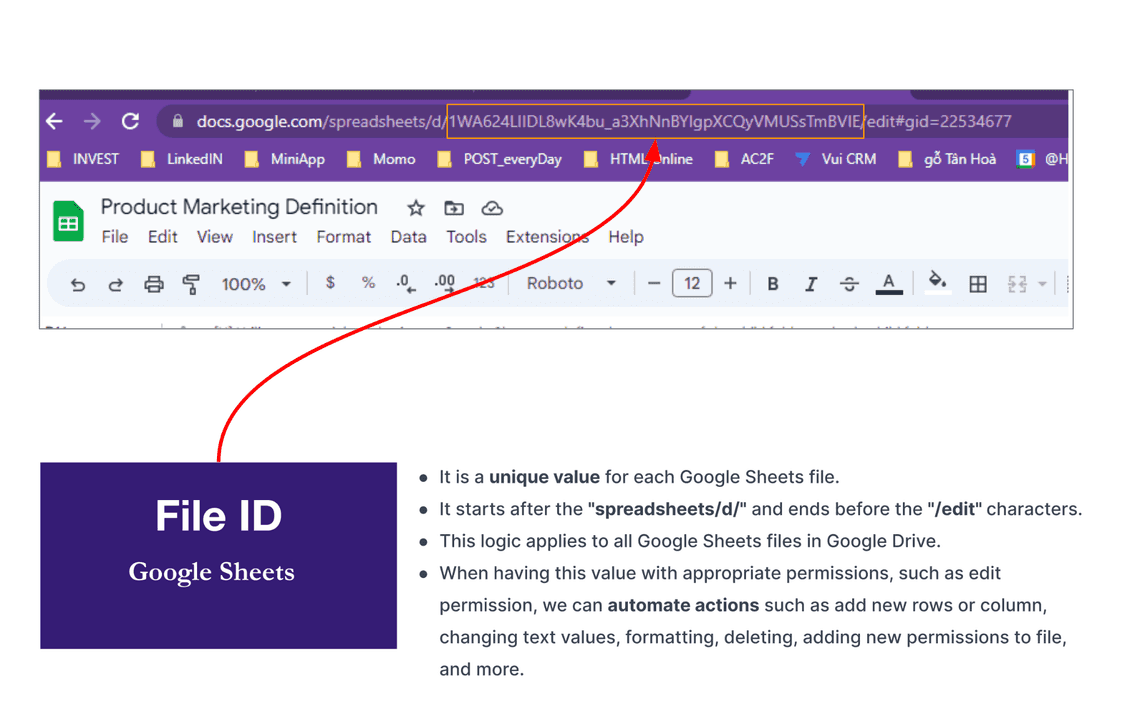1140x713 pixels.
Task: Open the 100% zoom dropdown
Action: pos(255,283)
